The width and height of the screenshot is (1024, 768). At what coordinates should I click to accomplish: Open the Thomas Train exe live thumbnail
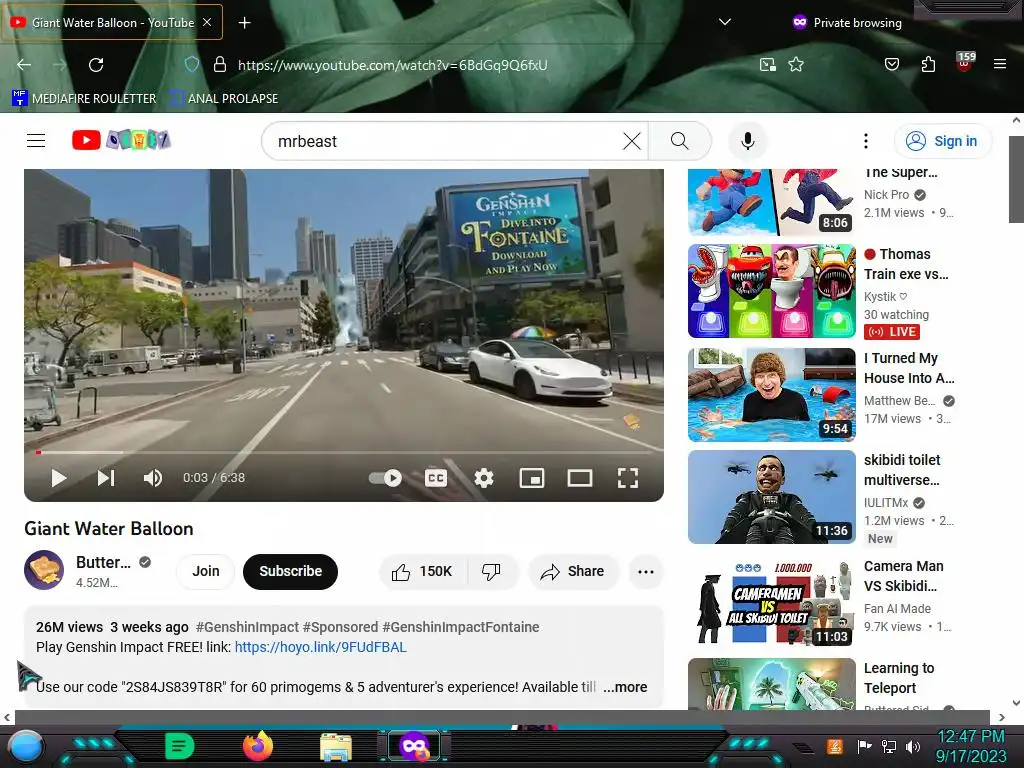point(771,291)
